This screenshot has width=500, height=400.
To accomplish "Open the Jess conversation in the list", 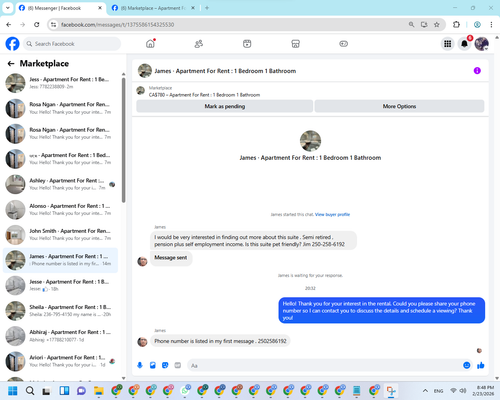I will pyautogui.click(x=61, y=83).
